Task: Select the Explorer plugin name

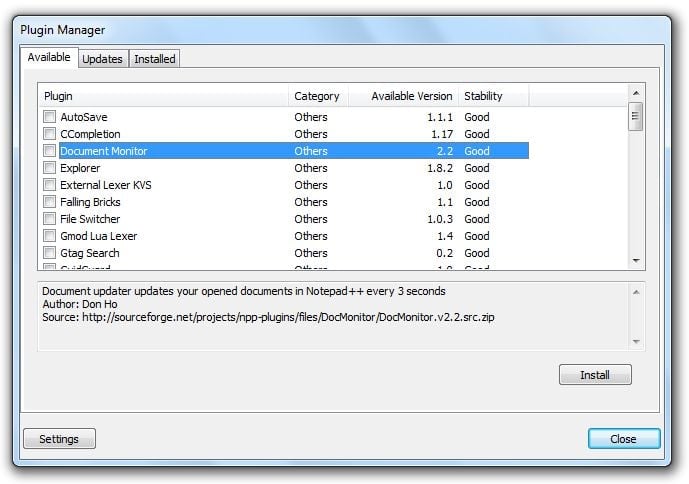Action: click(80, 168)
